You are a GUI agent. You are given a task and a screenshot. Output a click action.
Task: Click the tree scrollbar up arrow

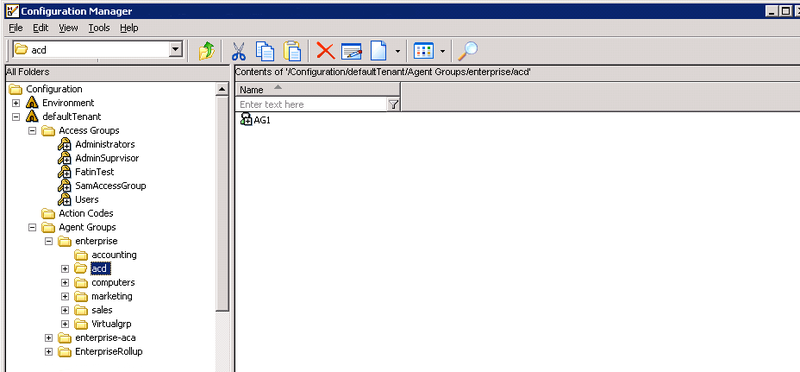coord(222,89)
